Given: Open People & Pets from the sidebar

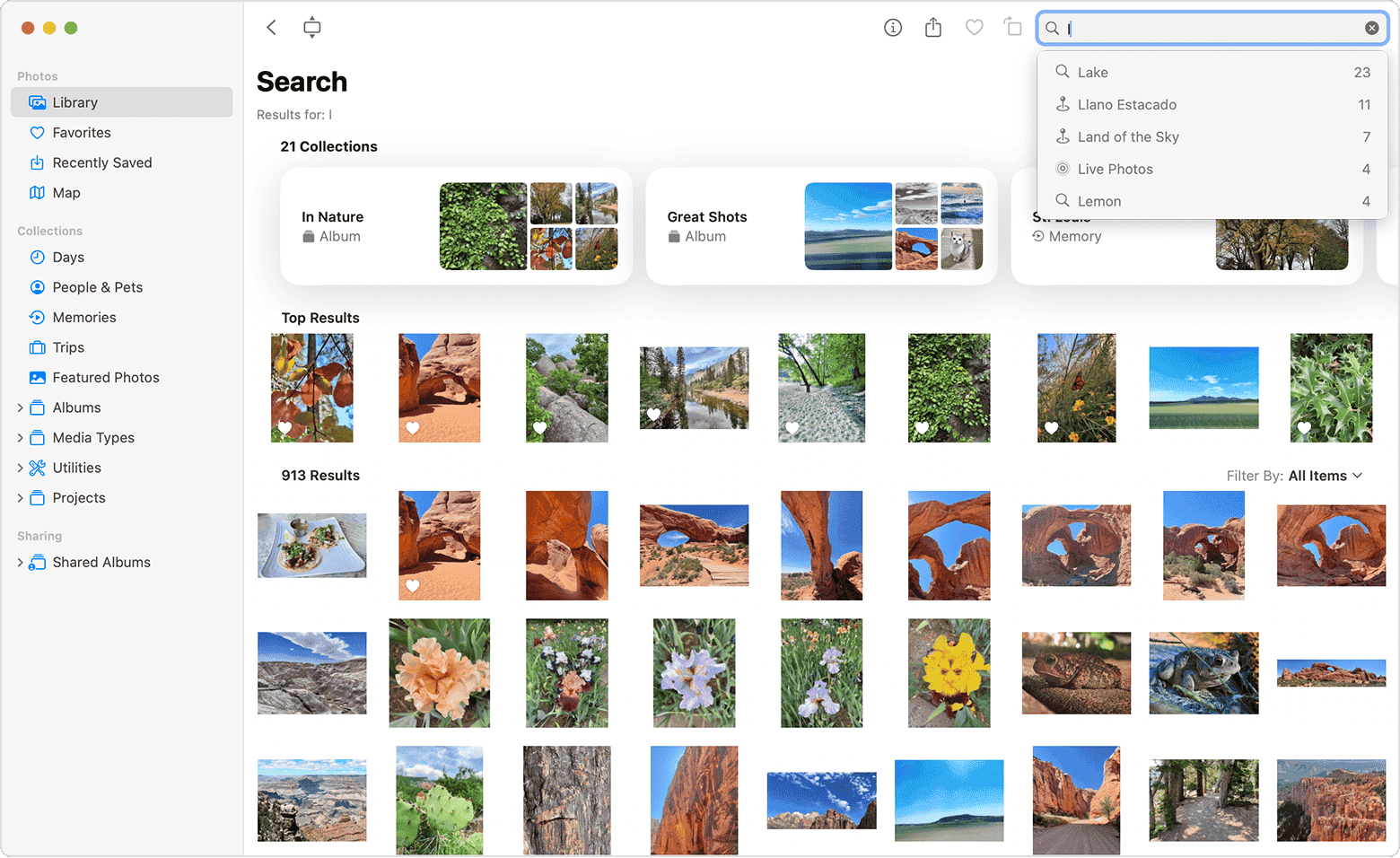Looking at the screenshot, I should [x=97, y=286].
